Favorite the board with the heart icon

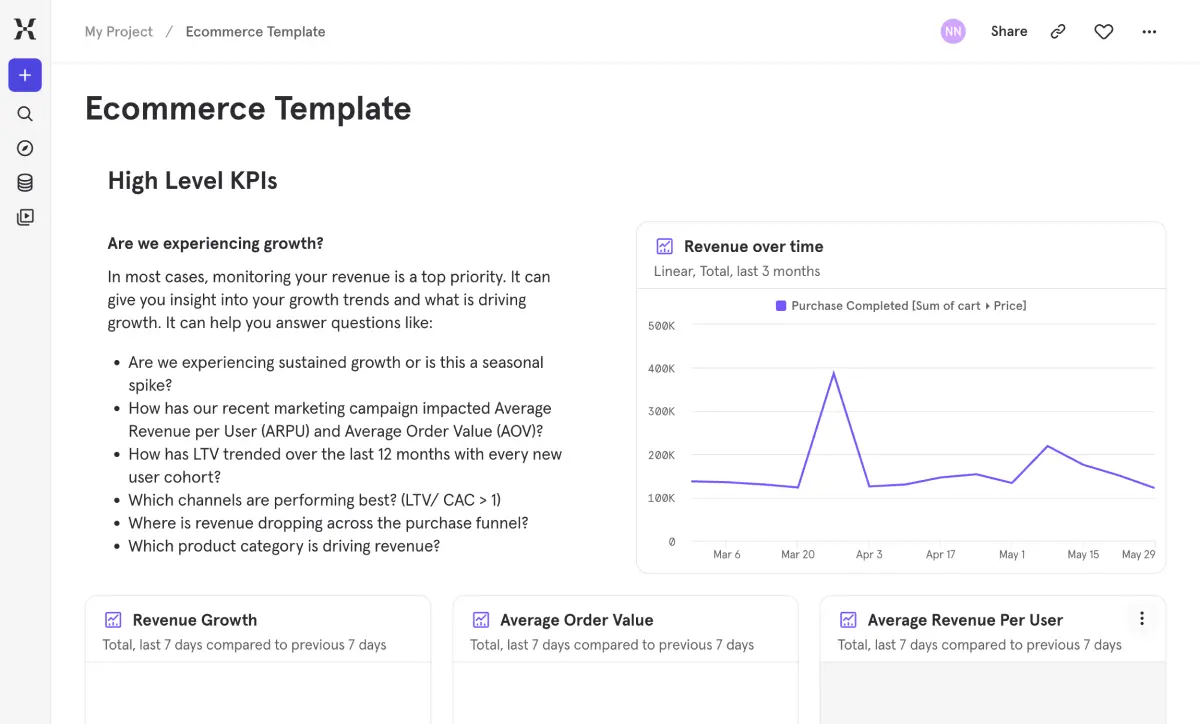click(x=1103, y=32)
